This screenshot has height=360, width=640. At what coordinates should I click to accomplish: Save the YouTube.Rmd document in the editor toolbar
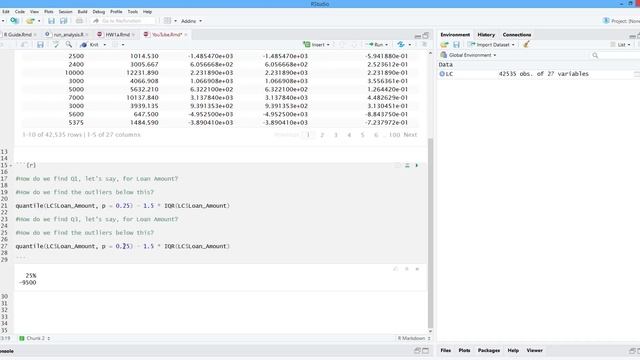tap(40, 44)
